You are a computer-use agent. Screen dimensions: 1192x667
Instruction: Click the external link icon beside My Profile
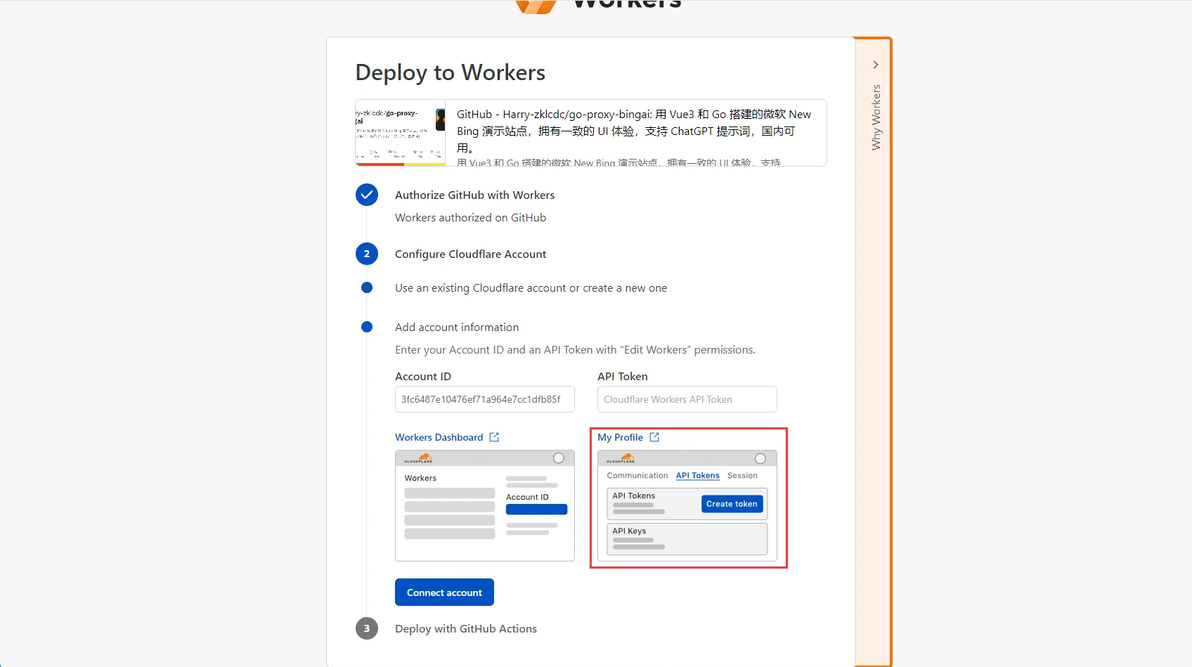click(655, 437)
